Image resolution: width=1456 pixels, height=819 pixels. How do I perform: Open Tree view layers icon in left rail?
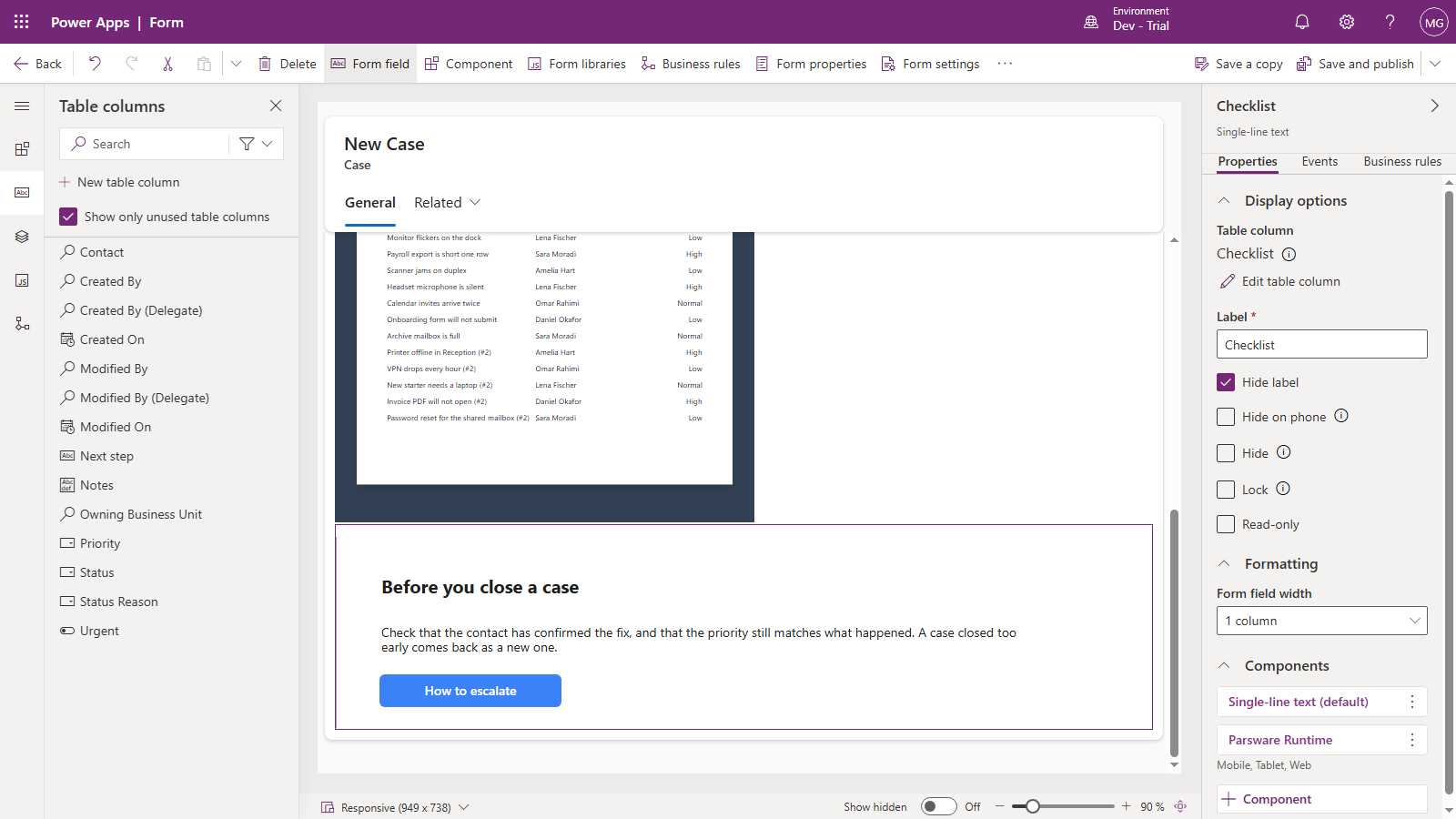[22, 237]
